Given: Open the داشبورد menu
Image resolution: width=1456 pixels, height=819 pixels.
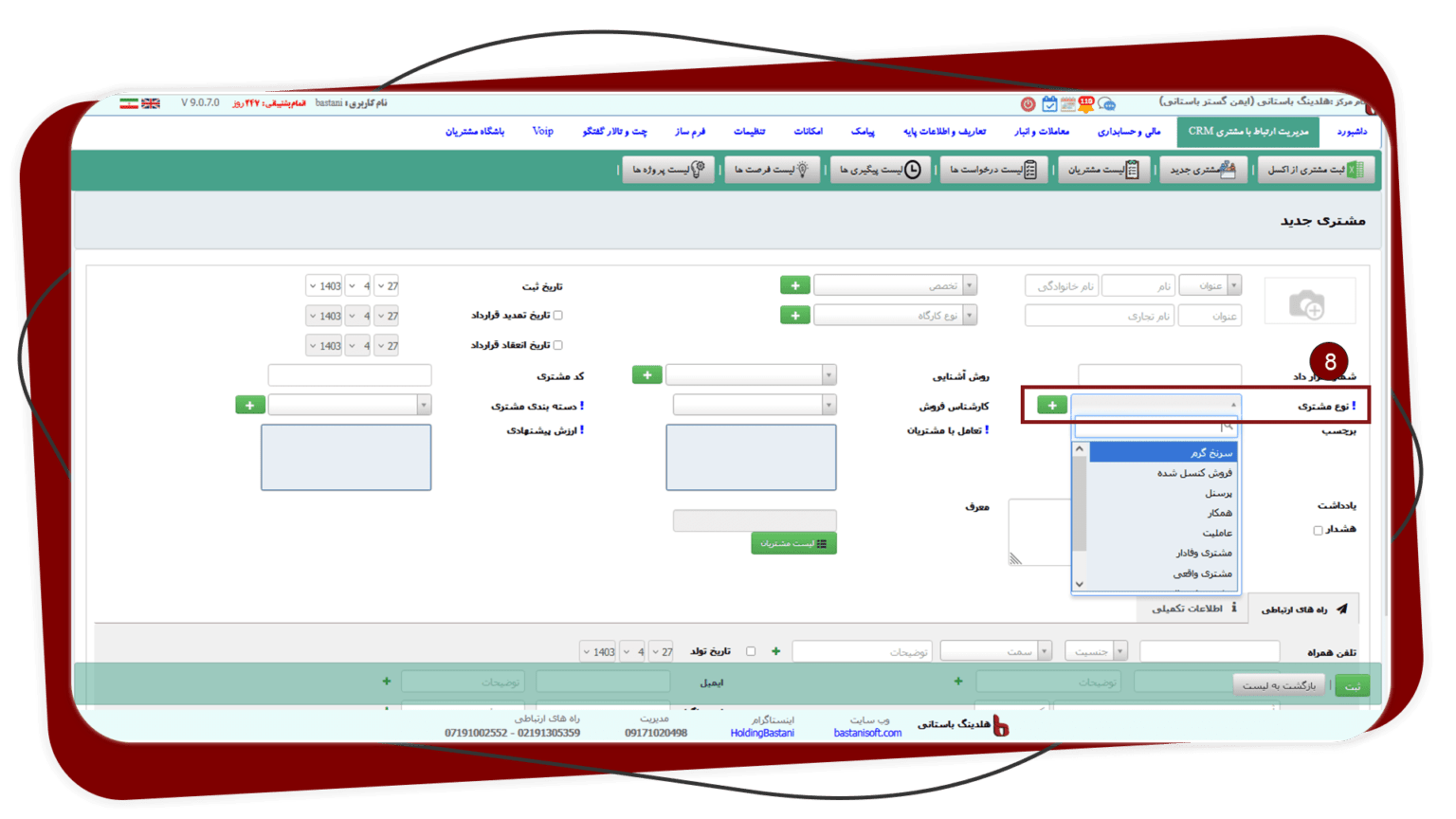Looking at the screenshot, I should click(1352, 132).
